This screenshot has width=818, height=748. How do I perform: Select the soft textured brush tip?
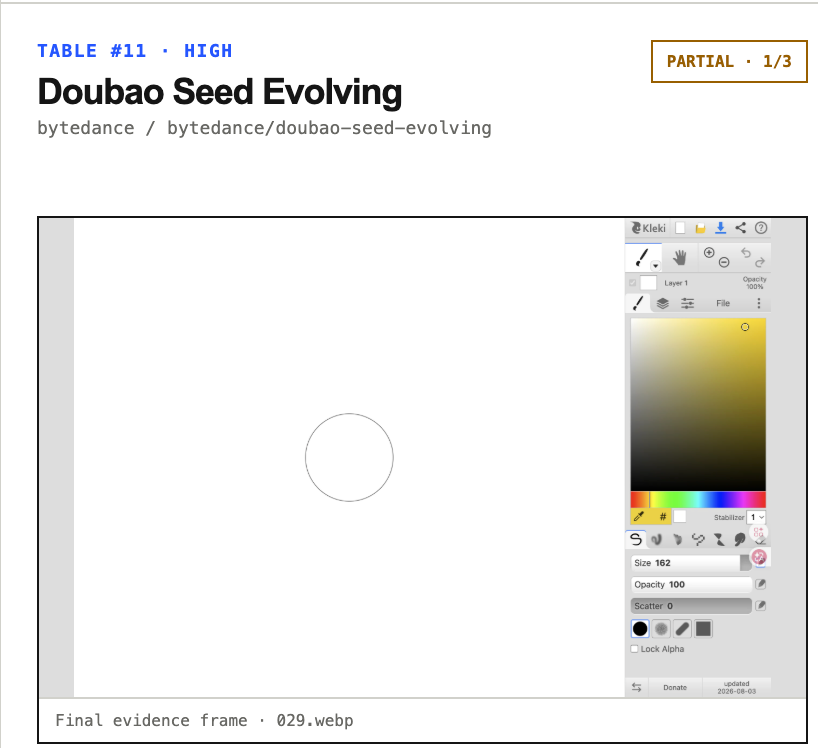[x=661, y=629]
